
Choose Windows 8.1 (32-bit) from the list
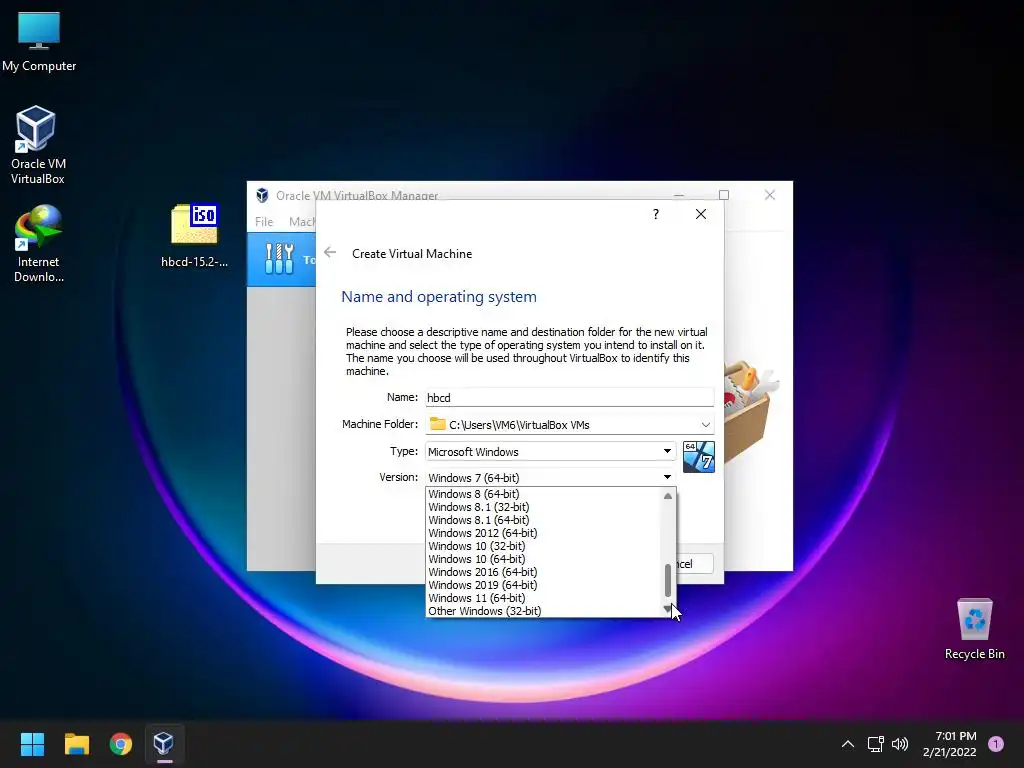[543, 507]
